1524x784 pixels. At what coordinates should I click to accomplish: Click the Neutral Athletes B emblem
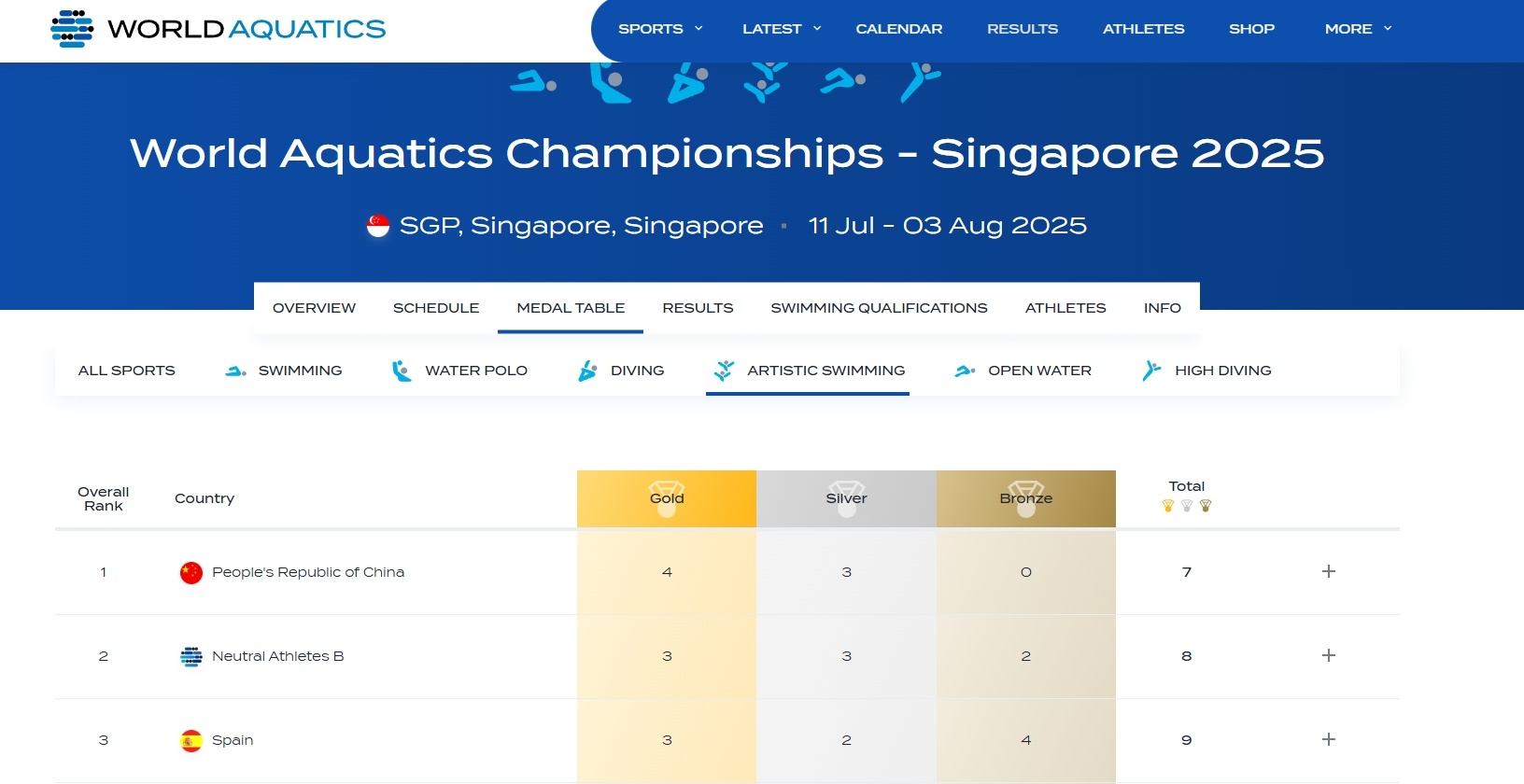pyautogui.click(x=191, y=657)
